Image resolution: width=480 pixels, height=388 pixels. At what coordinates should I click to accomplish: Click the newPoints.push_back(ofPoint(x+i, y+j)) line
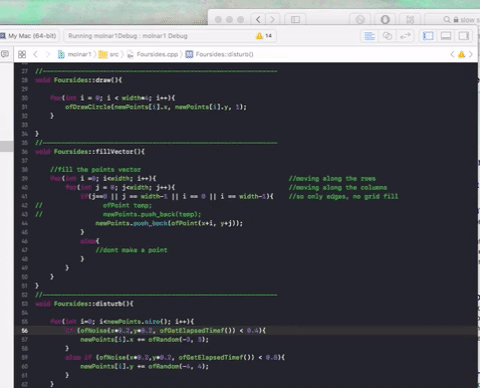169,223
